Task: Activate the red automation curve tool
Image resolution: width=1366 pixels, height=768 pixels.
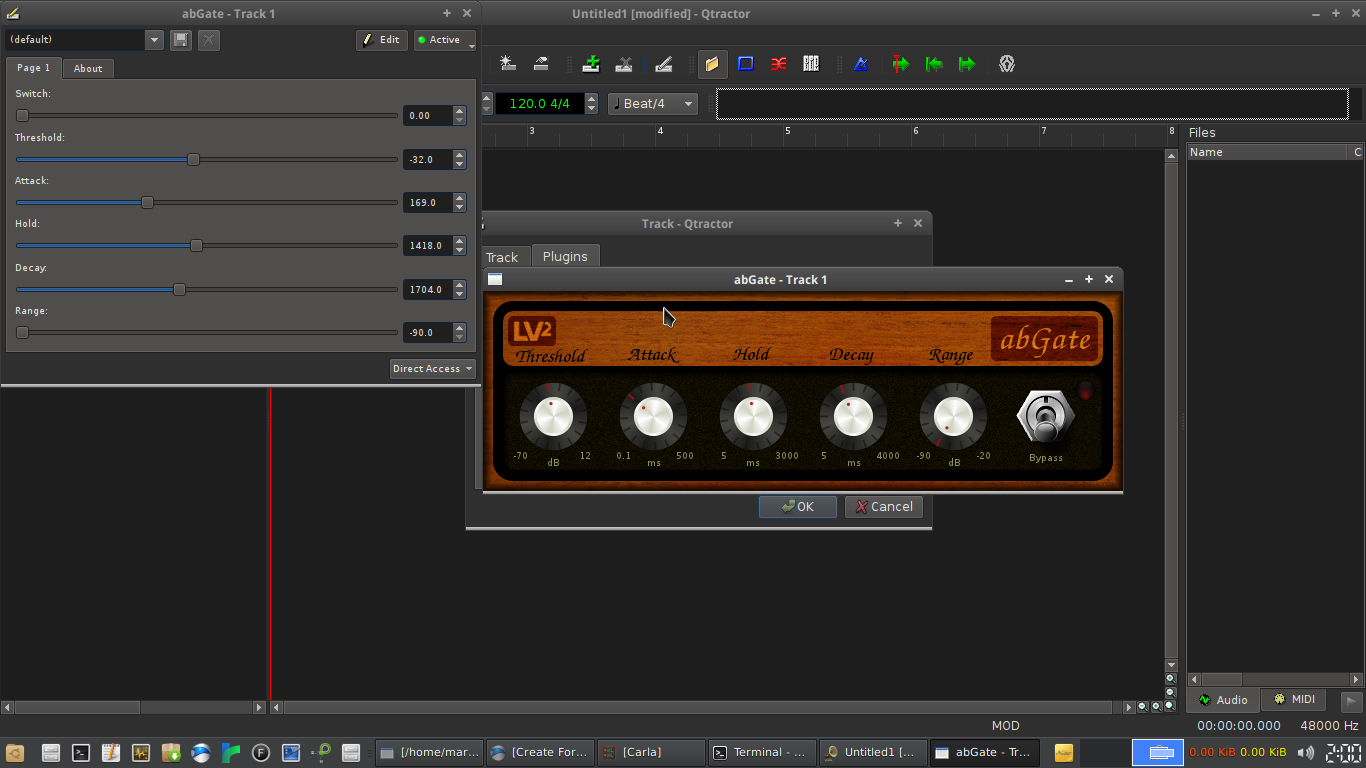Action: click(x=778, y=64)
